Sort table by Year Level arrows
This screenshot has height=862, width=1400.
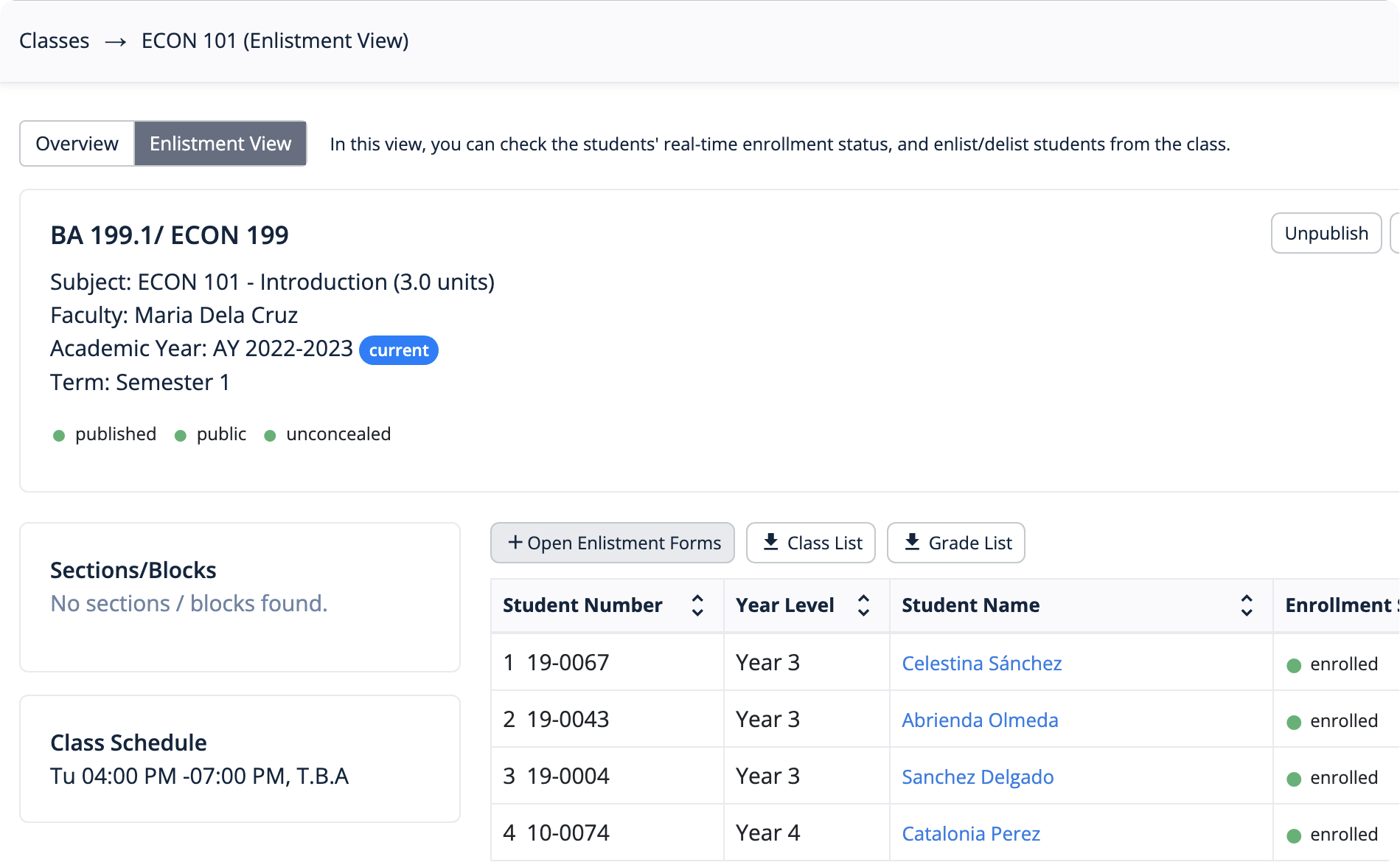[863, 605]
